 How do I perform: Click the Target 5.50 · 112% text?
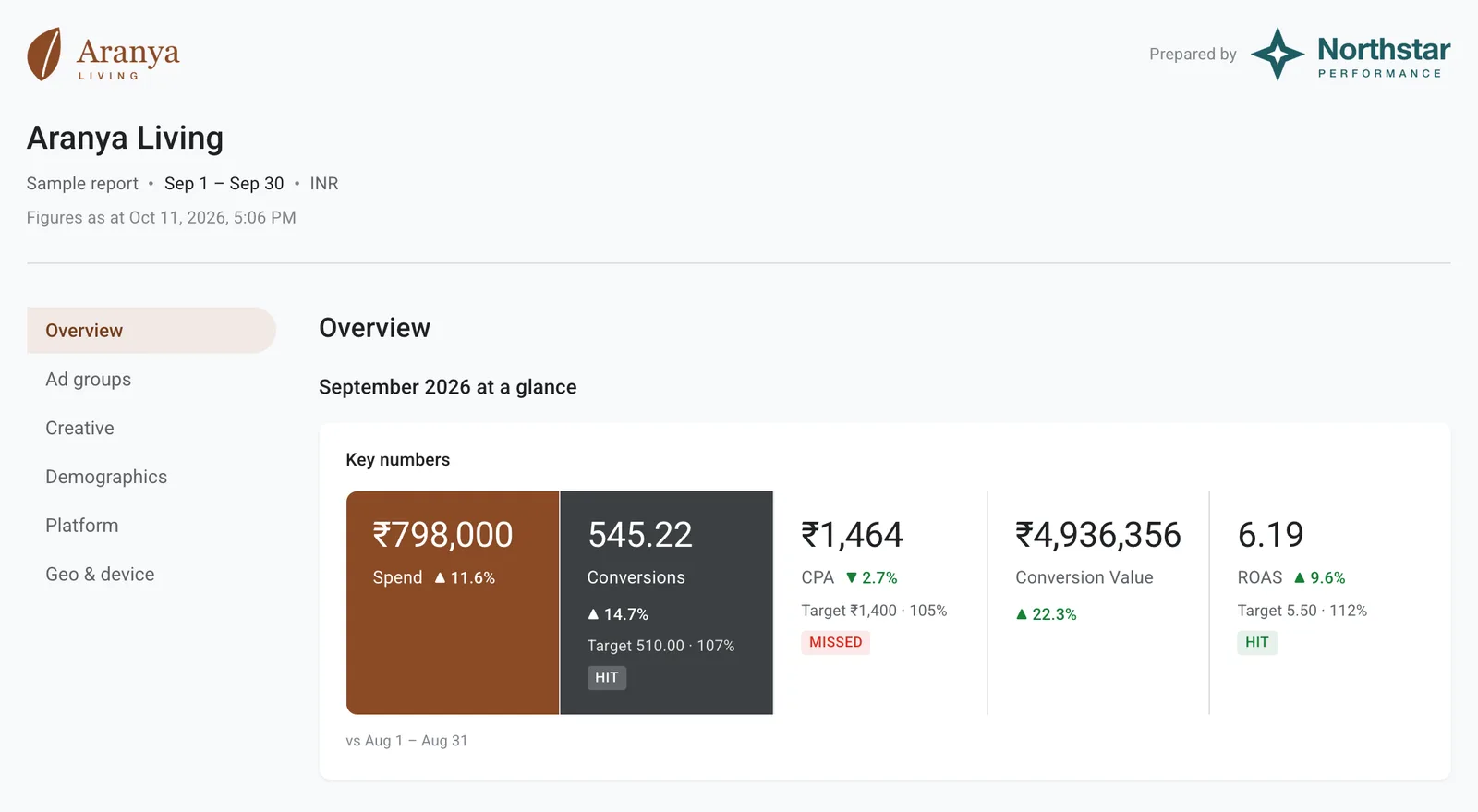1302,611
